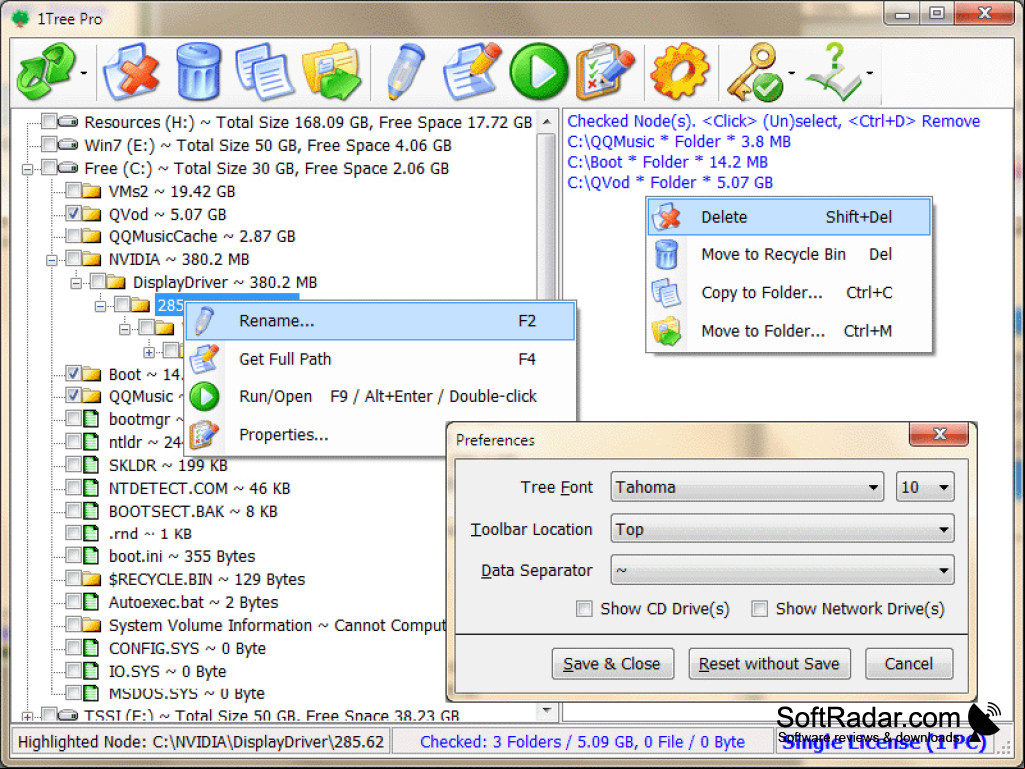
Task: Click the Move to Folder toolbar icon
Action: coord(331,72)
